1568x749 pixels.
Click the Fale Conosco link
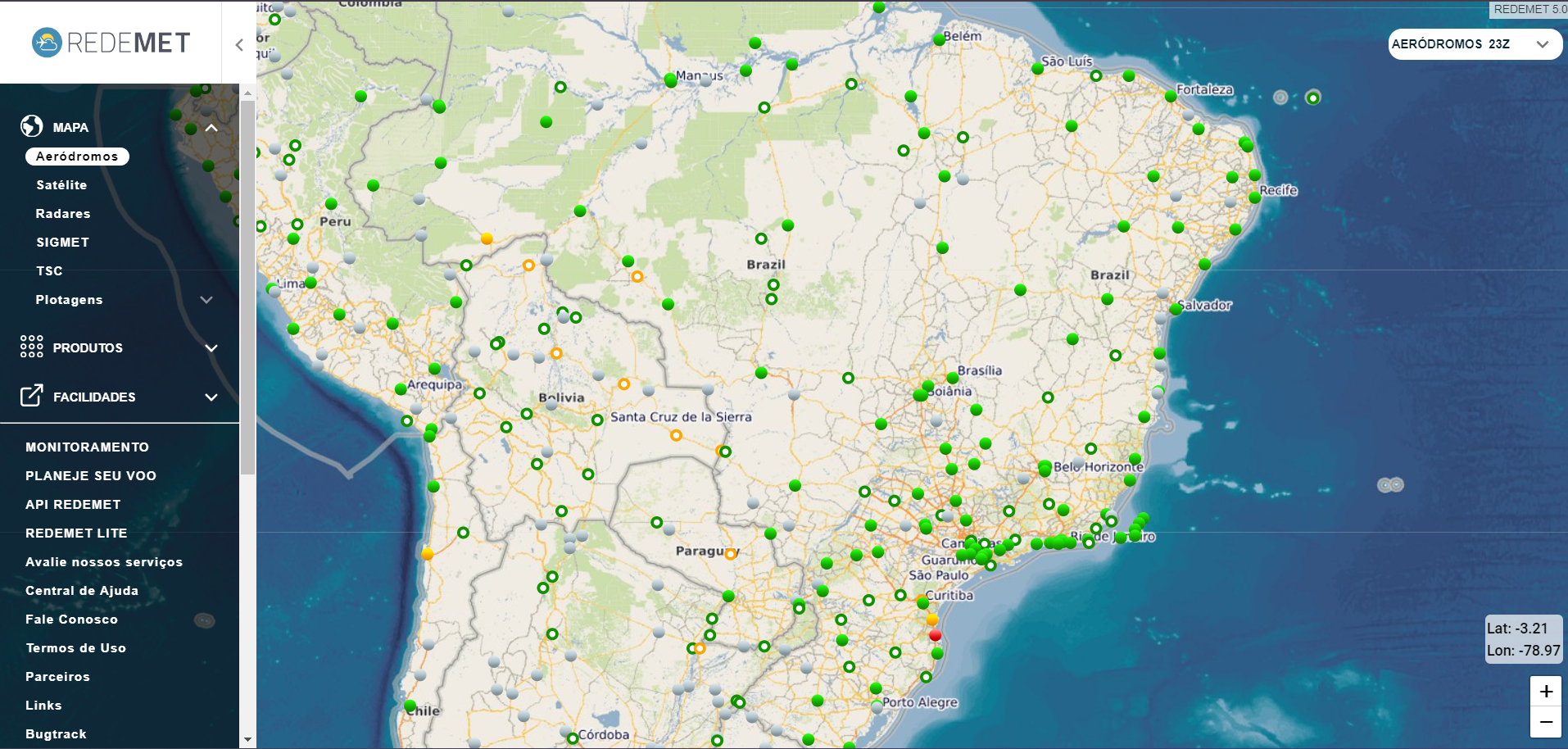(x=71, y=619)
